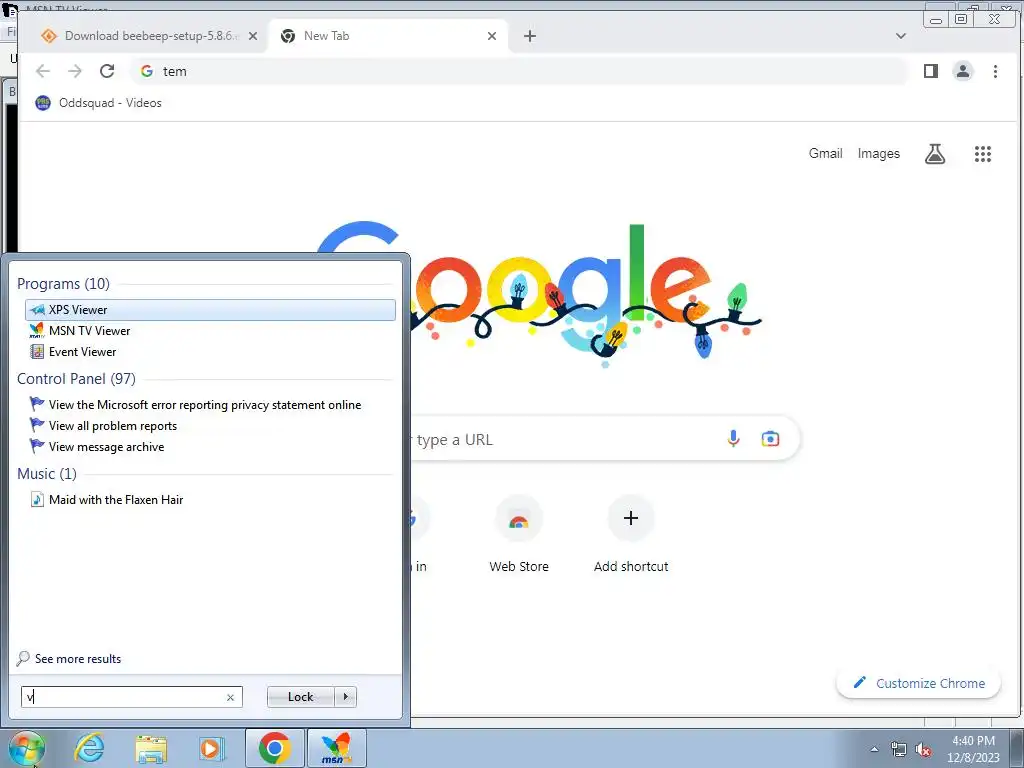The height and width of the screenshot is (768, 1024).
Task: Launch Windows Media Player from taskbar
Action: pos(212,748)
